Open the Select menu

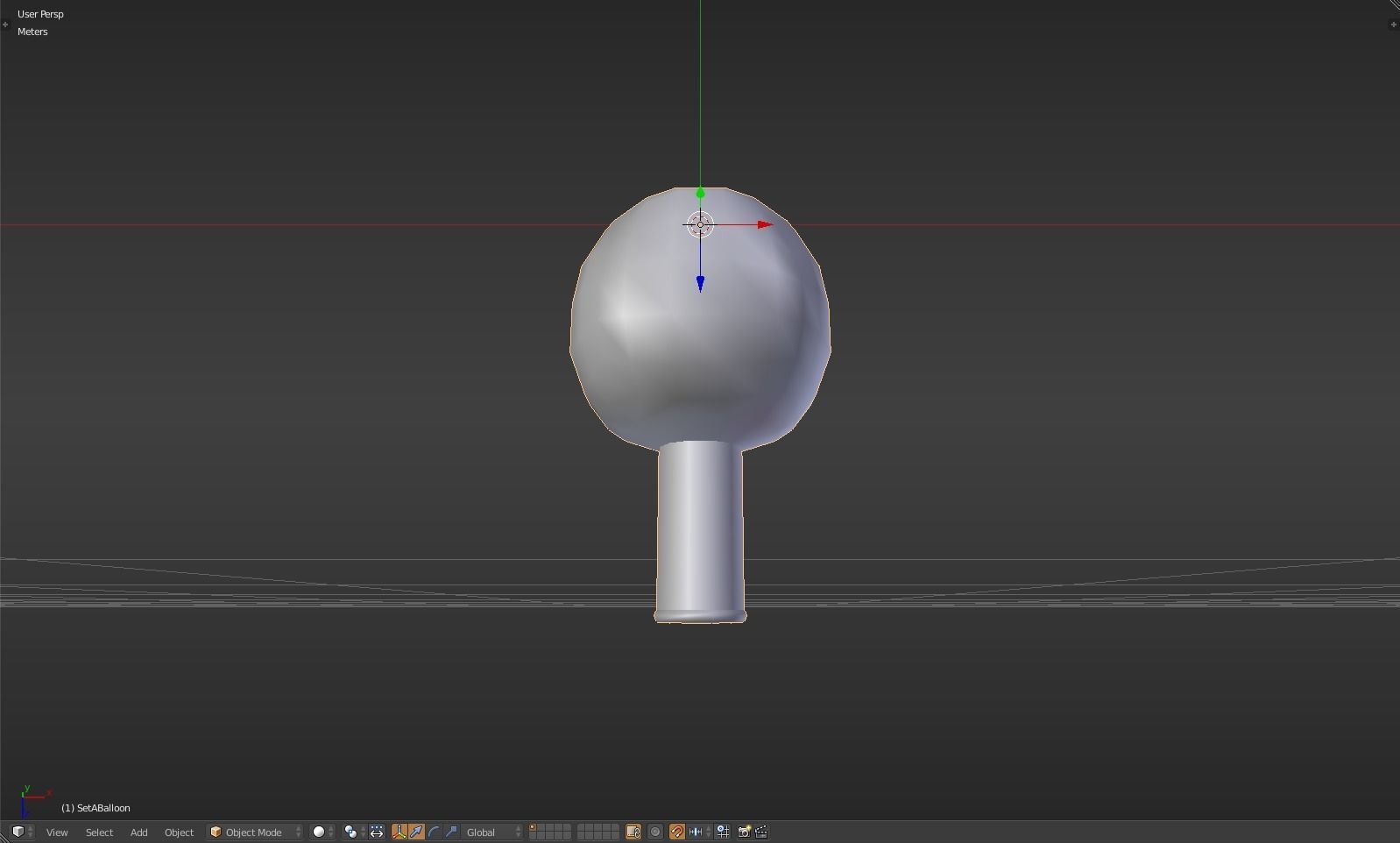tap(99, 832)
